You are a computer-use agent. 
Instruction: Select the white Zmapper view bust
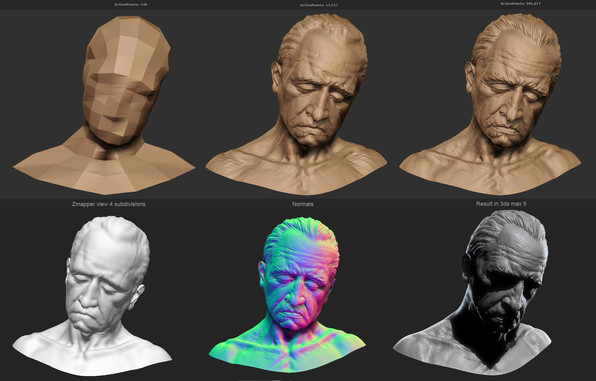[x=92, y=296]
